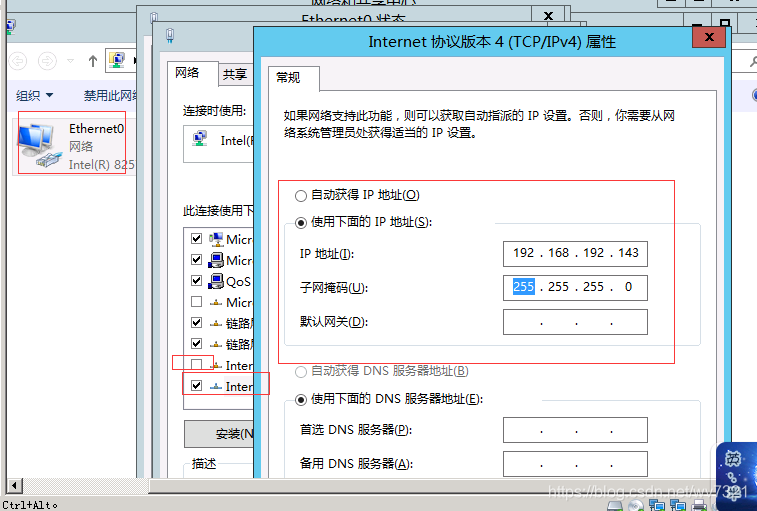Click the 英 input method icon
Image resolution: width=757 pixels, height=511 pixels.
click(733, 458)
